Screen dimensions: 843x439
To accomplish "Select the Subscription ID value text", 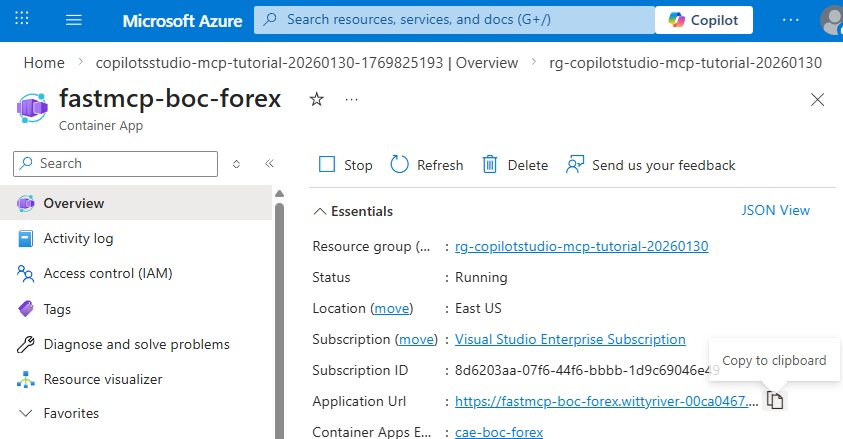I will [x=587, y=370].
